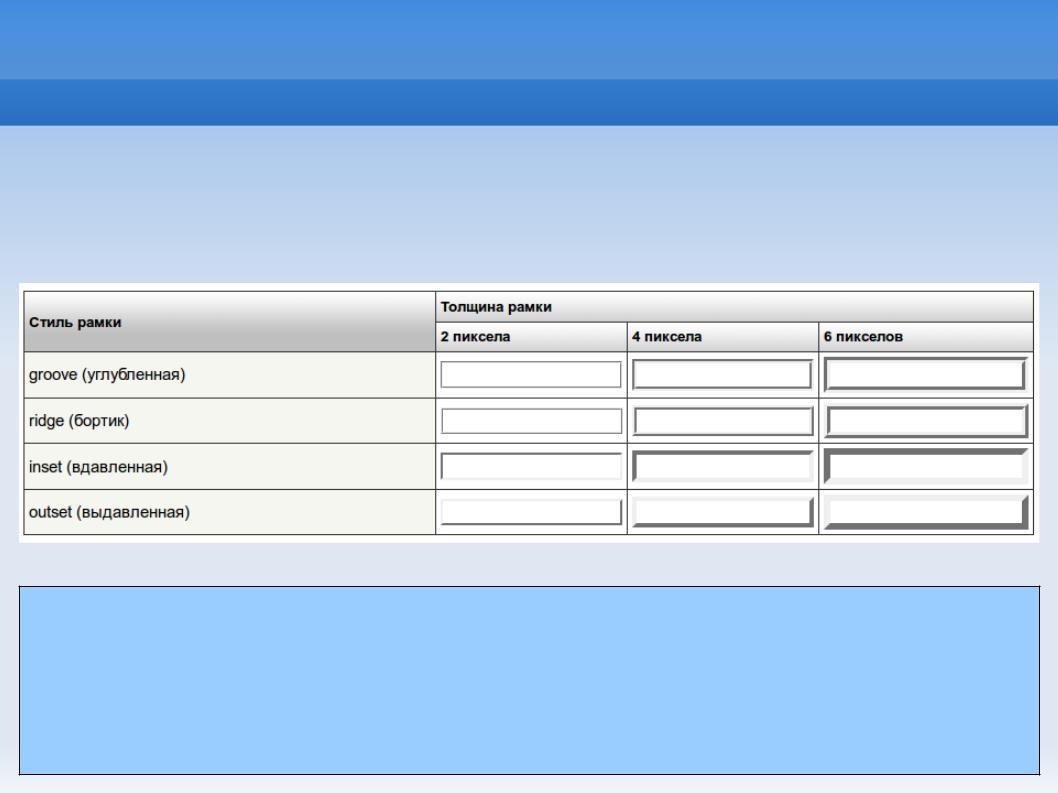Click the groove 6 пикселов sample box

tap(926, 375)
